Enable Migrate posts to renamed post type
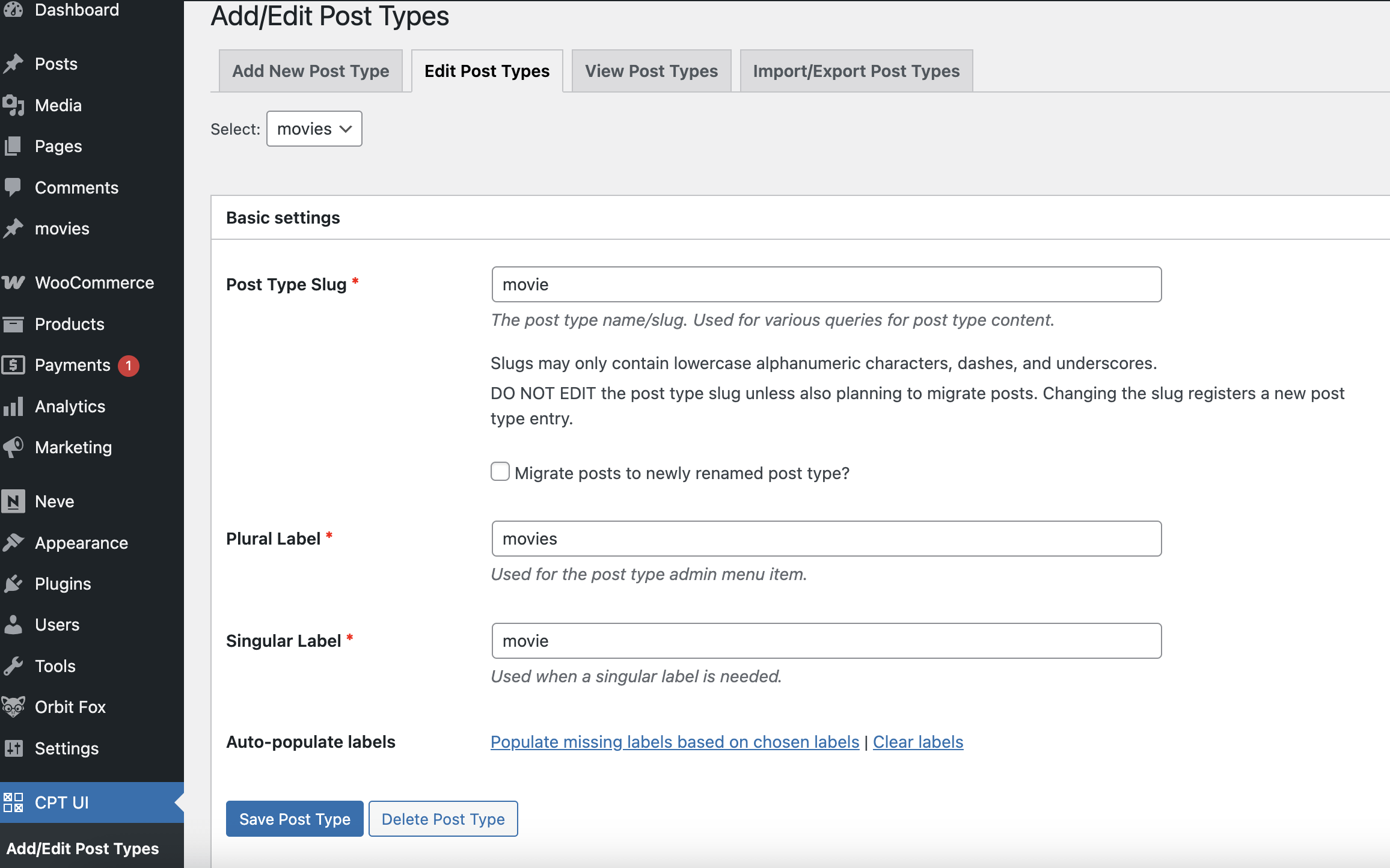 pyautogui.click(x=500, y=472)
